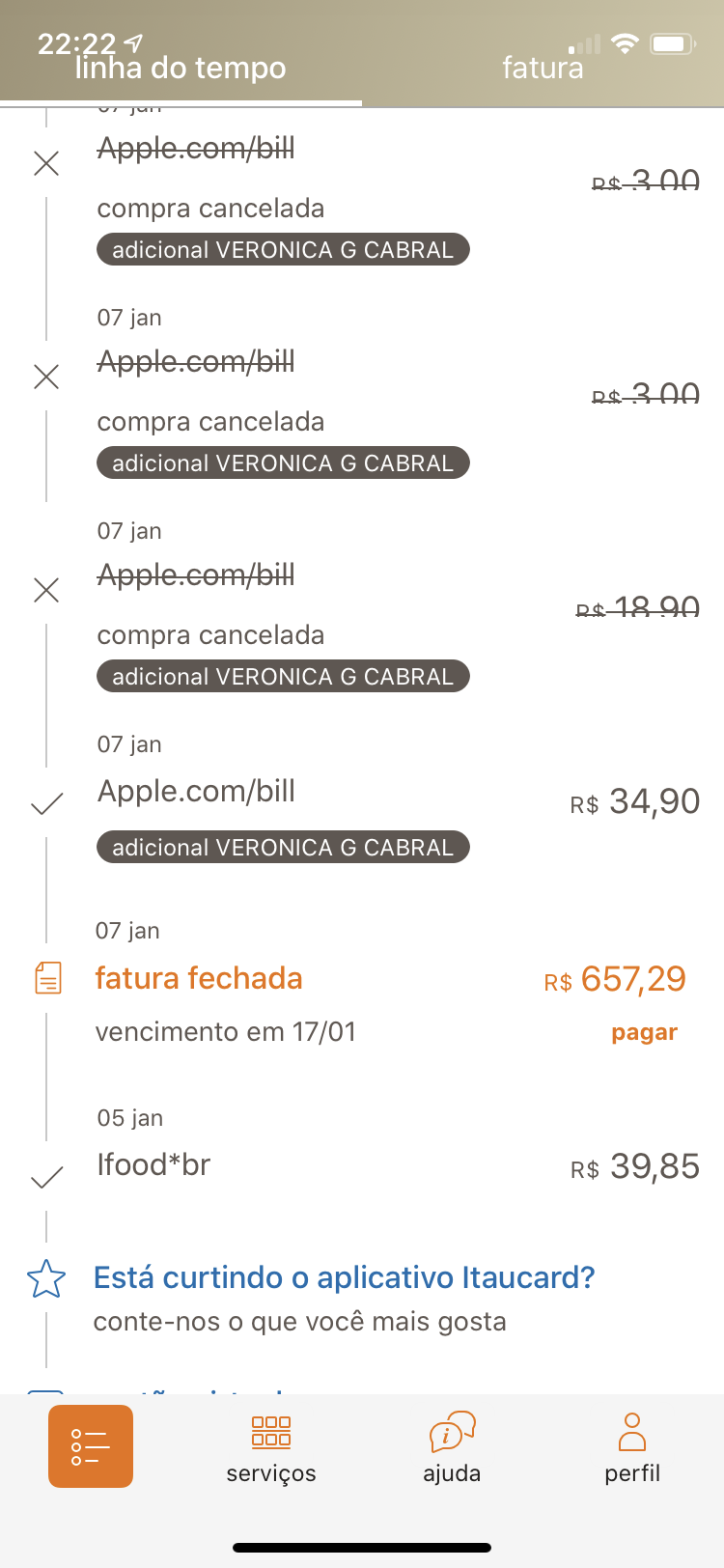Tap VERONICA G CABRAL badge under R$ 34,90 purchase
The image size is (724, 1568).
283,847
